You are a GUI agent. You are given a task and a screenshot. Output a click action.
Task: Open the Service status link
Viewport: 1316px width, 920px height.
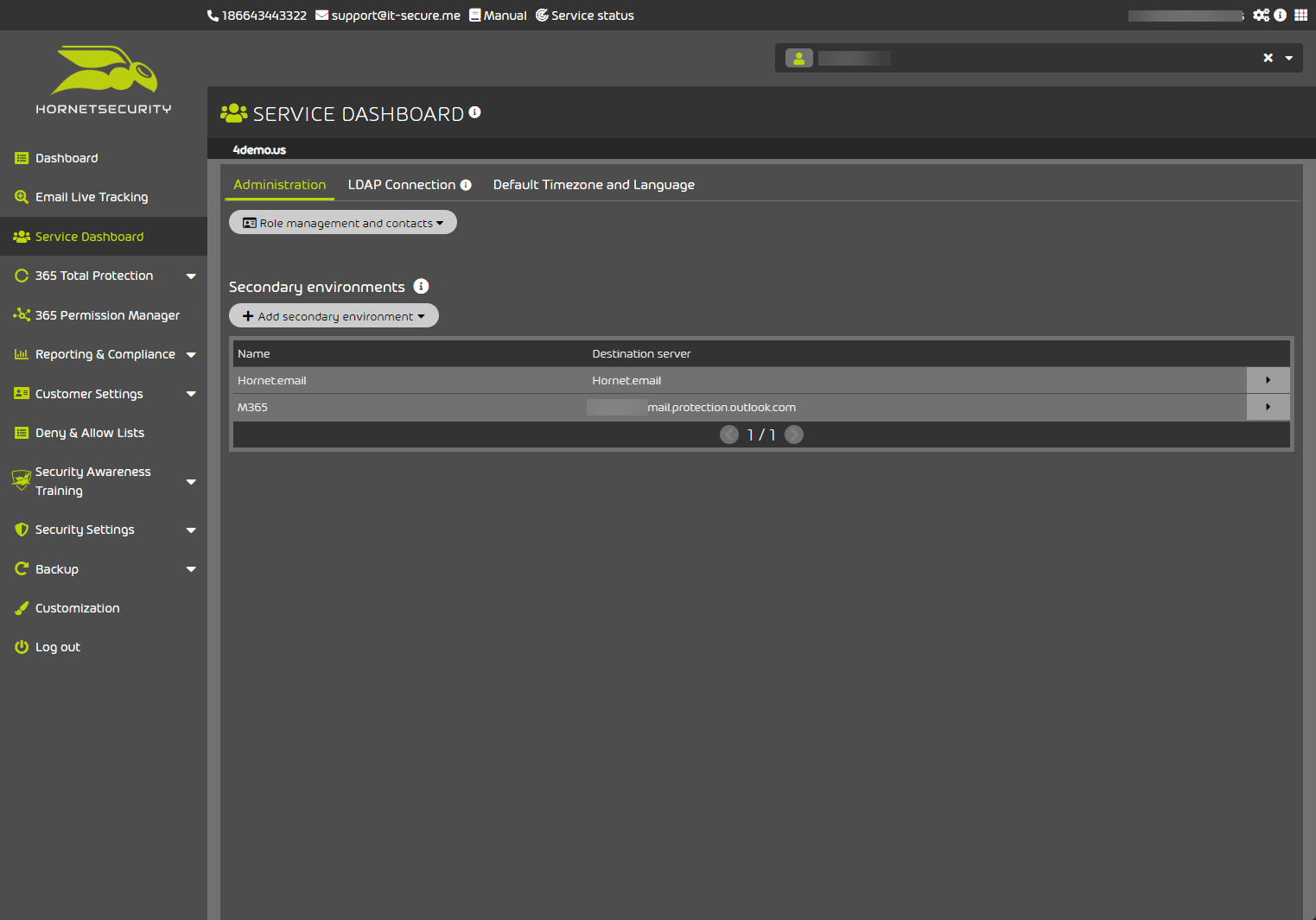pos(593,16)
